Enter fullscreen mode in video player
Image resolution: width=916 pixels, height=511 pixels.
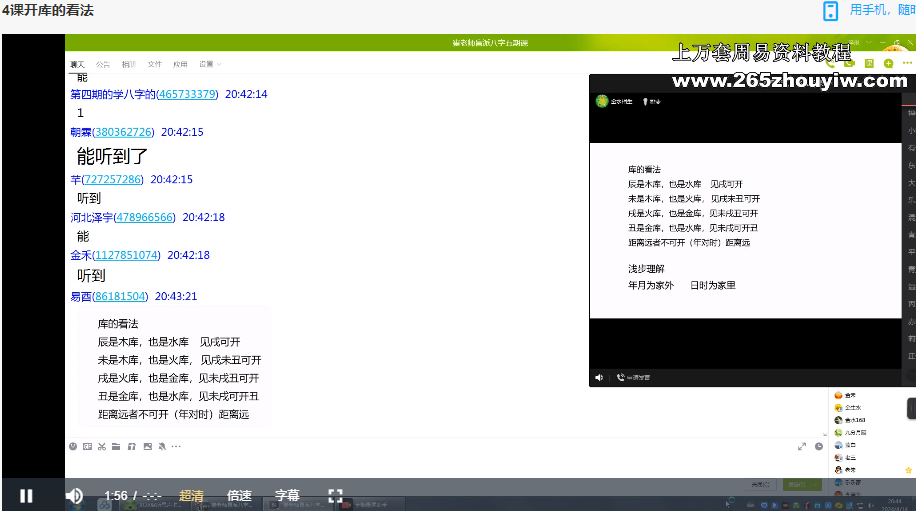(x=336, y=495)
